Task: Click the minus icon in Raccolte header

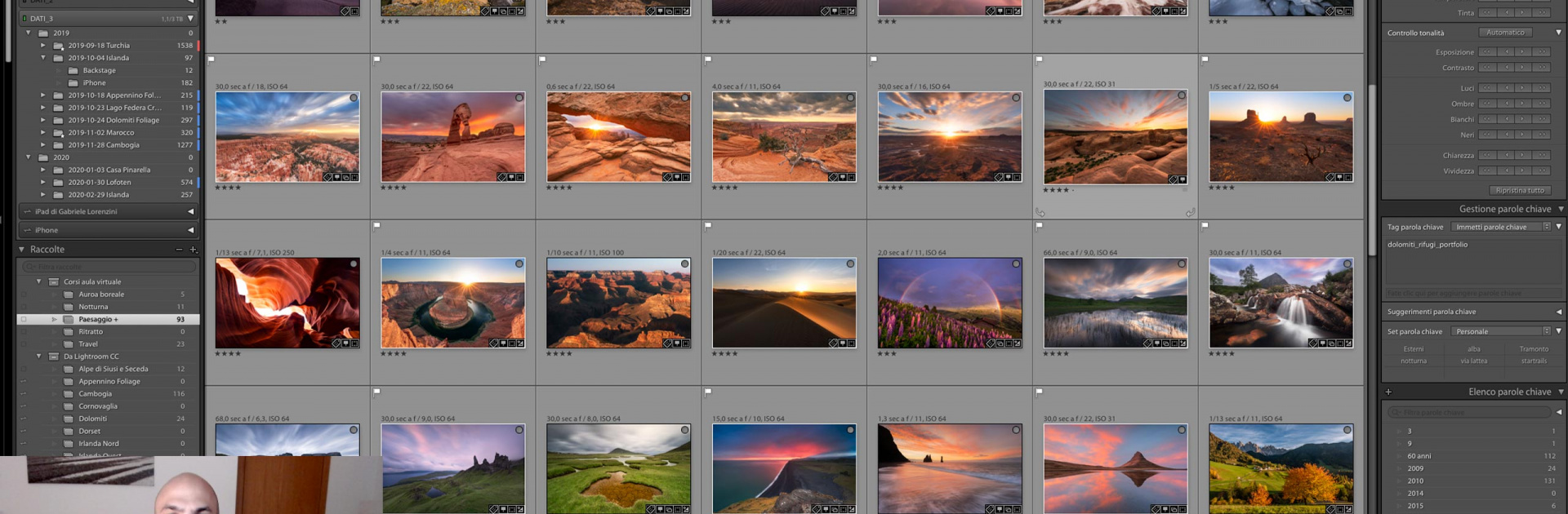Action: pyautogui.click(x=179, y=250)
